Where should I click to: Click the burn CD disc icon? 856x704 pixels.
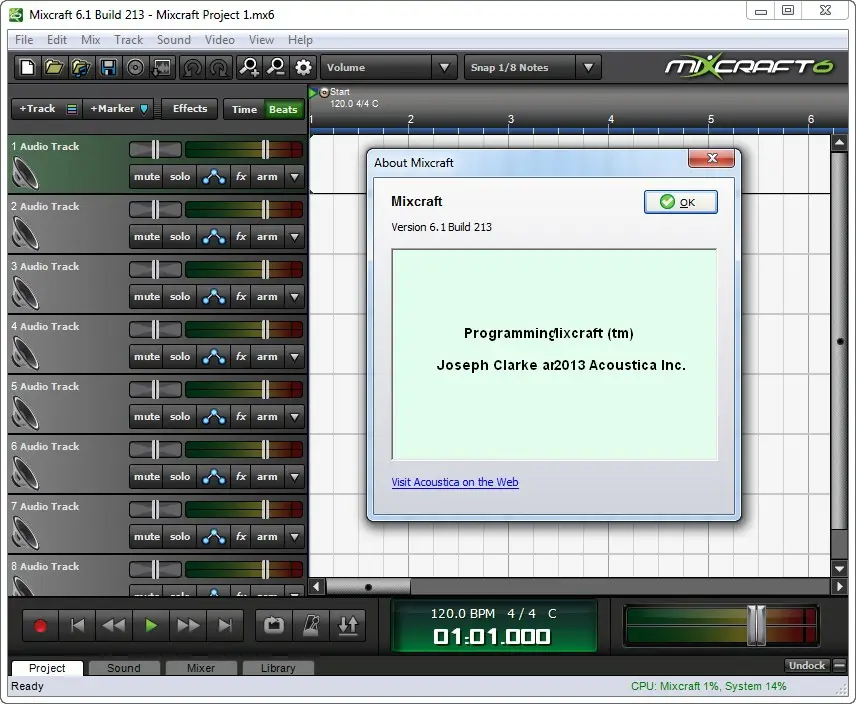click(x=135, y=68)
